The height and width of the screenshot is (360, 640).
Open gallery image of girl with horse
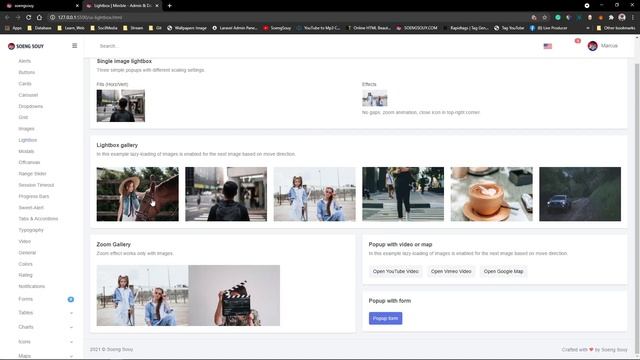(138, 194)
